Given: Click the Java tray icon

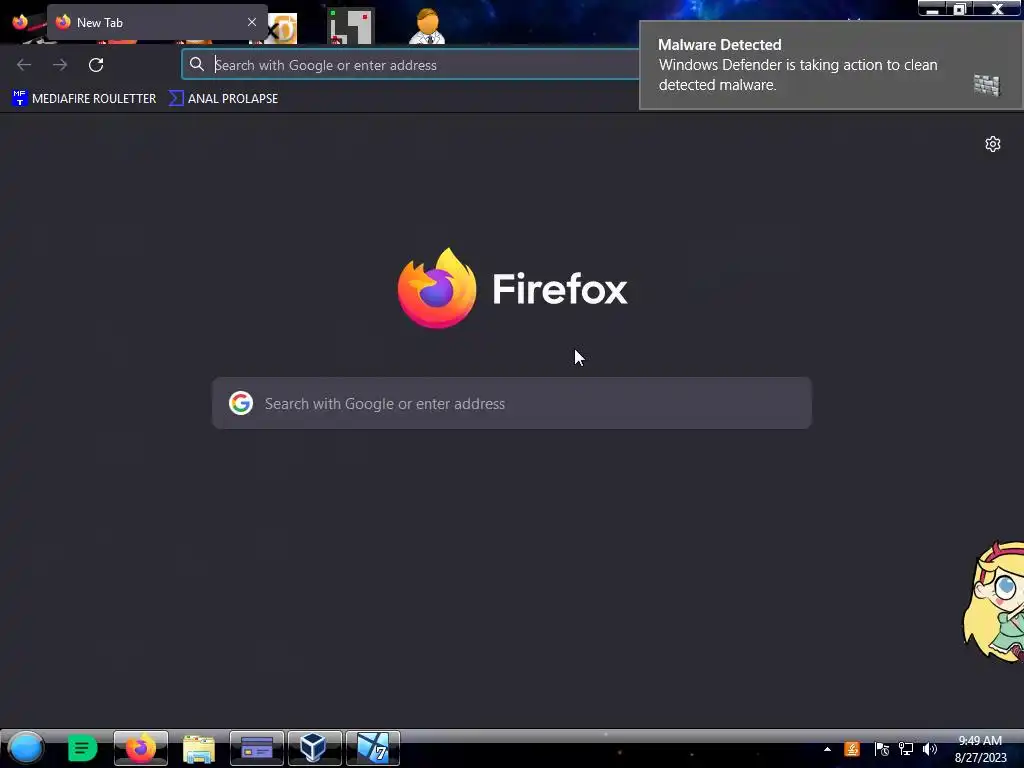Looking at the screenshot, I should [x=852, y=749].
